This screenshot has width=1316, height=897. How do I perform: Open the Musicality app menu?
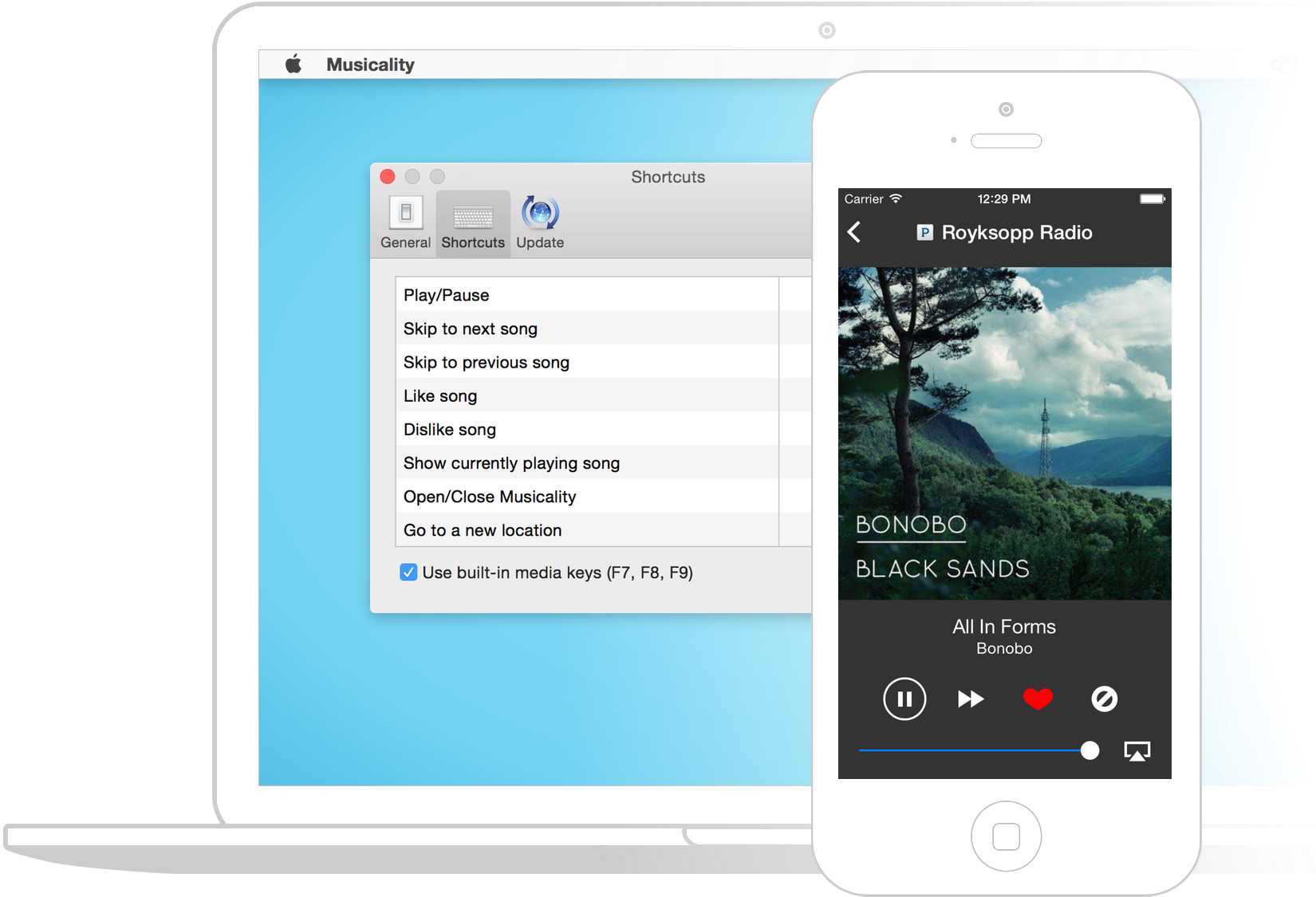tap(370, 65)
